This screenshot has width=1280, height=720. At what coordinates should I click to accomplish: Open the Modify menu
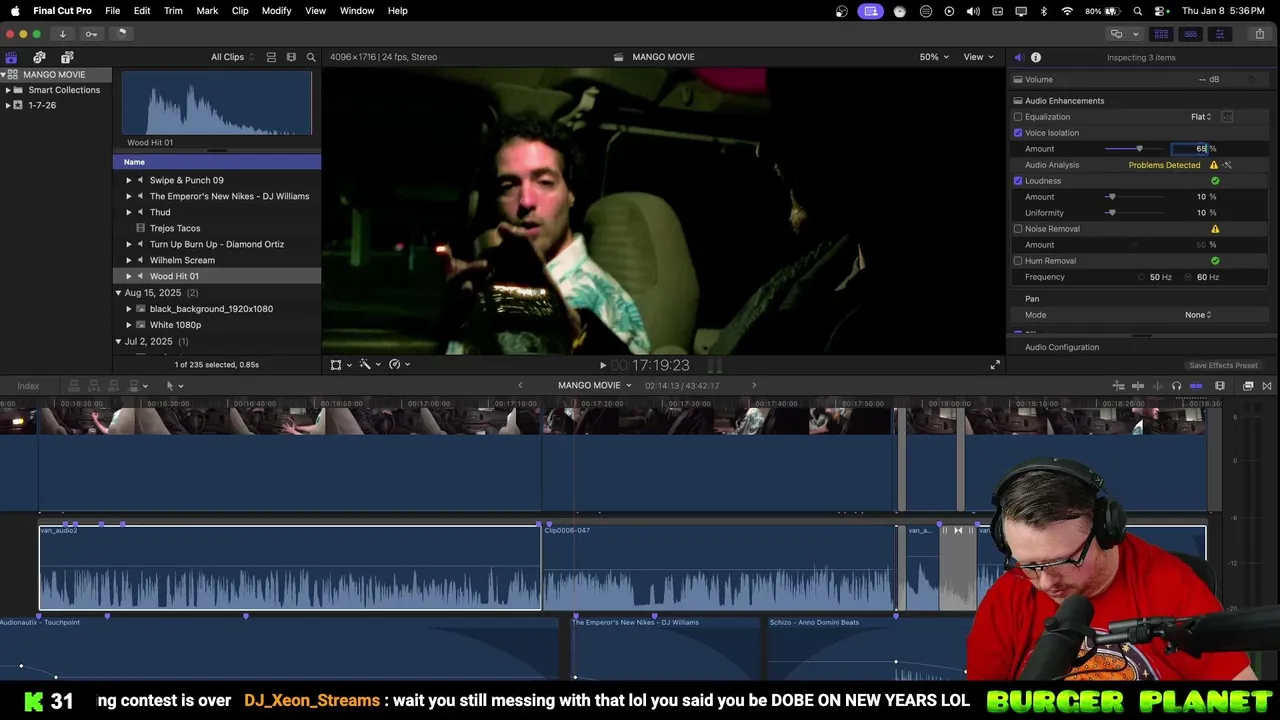(276, 11)
